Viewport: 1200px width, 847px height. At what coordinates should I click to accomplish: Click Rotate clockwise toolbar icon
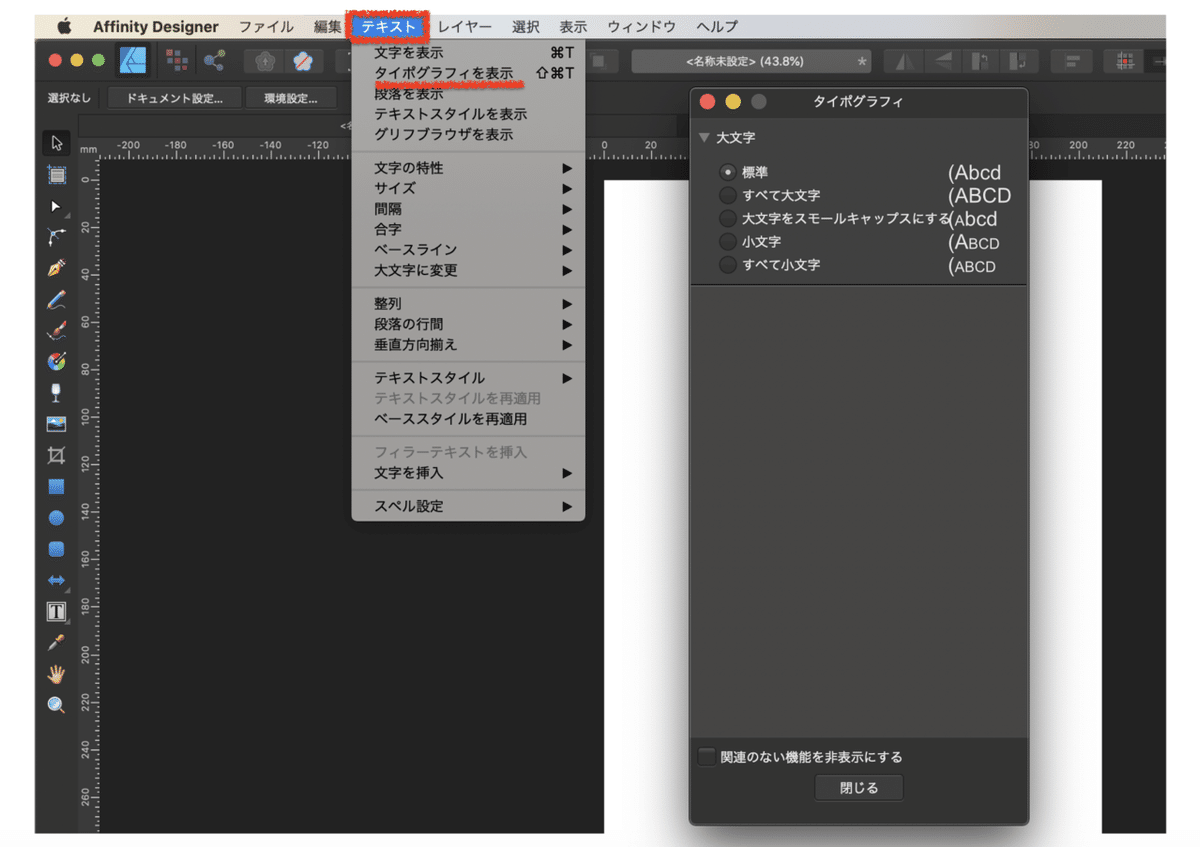pos(1018,61)
